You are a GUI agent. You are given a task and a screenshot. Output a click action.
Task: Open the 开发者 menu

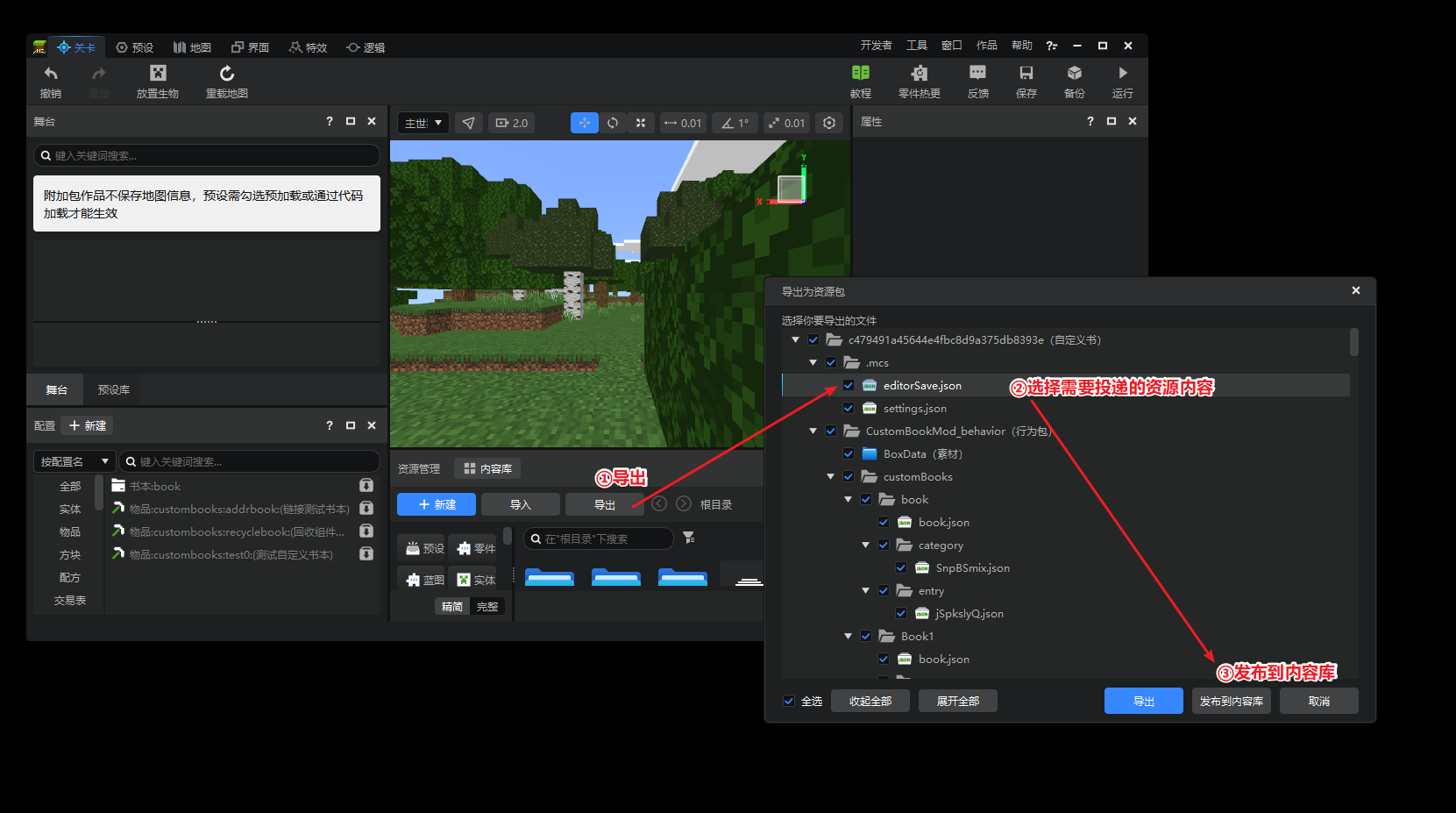click(x=876, y=46)
